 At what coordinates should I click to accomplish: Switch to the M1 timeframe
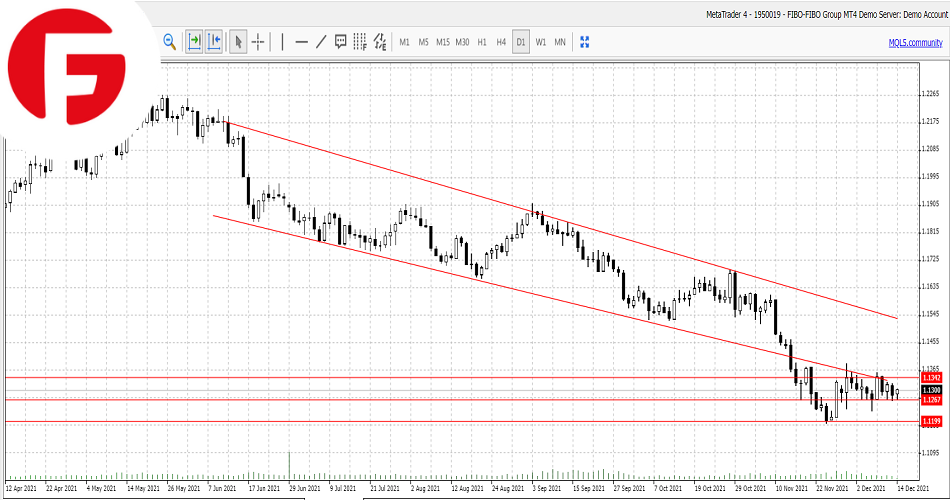tap(404, 42)
